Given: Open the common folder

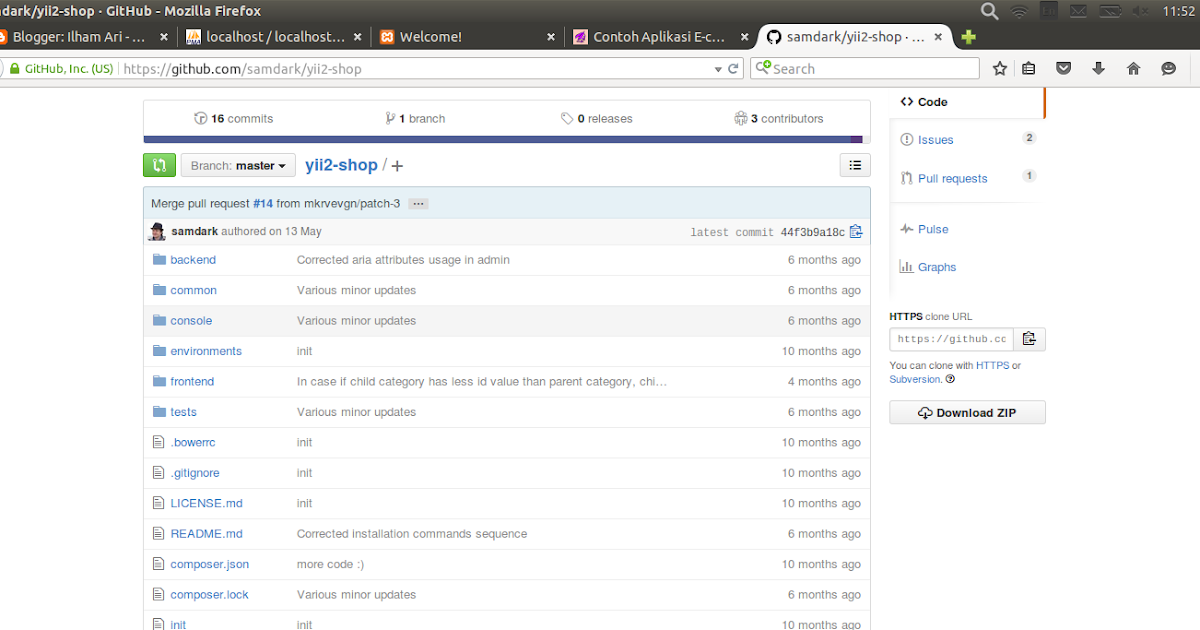Looking at the screenshot, I should pyautogui.click(x=193, y=290).
